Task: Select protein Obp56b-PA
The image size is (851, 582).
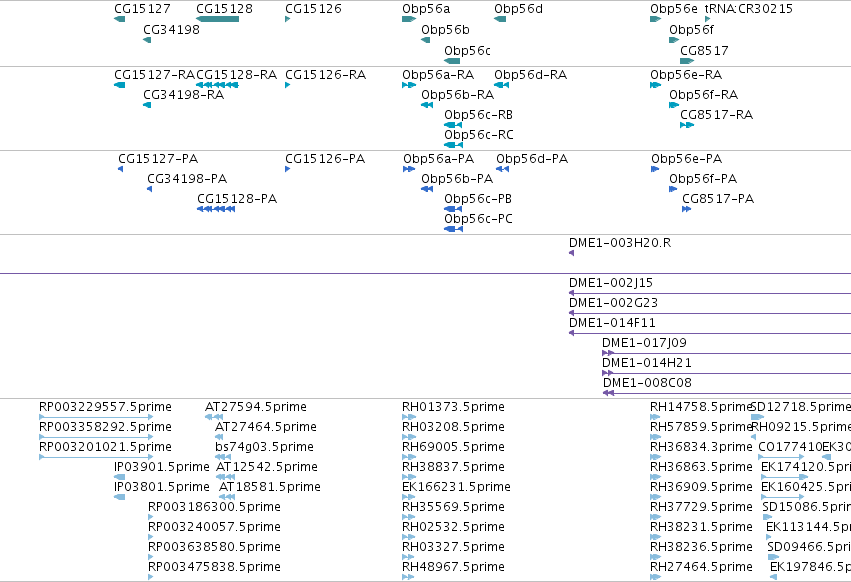Action: (x=457, y=179)
